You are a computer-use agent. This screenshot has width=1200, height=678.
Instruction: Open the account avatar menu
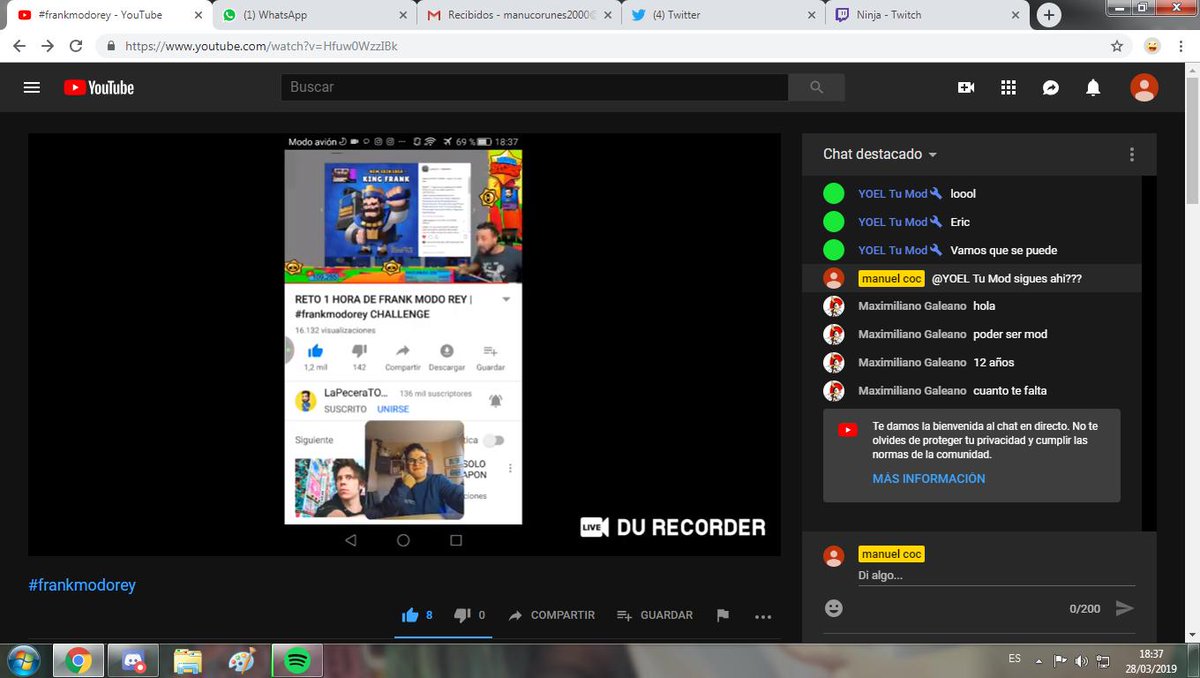(1144, 87)
